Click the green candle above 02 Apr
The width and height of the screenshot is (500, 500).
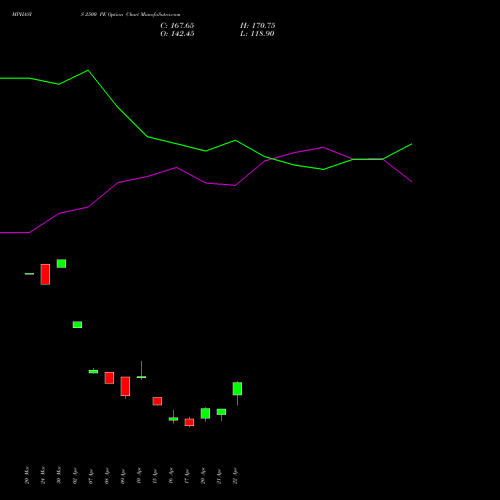coord(77,325)
